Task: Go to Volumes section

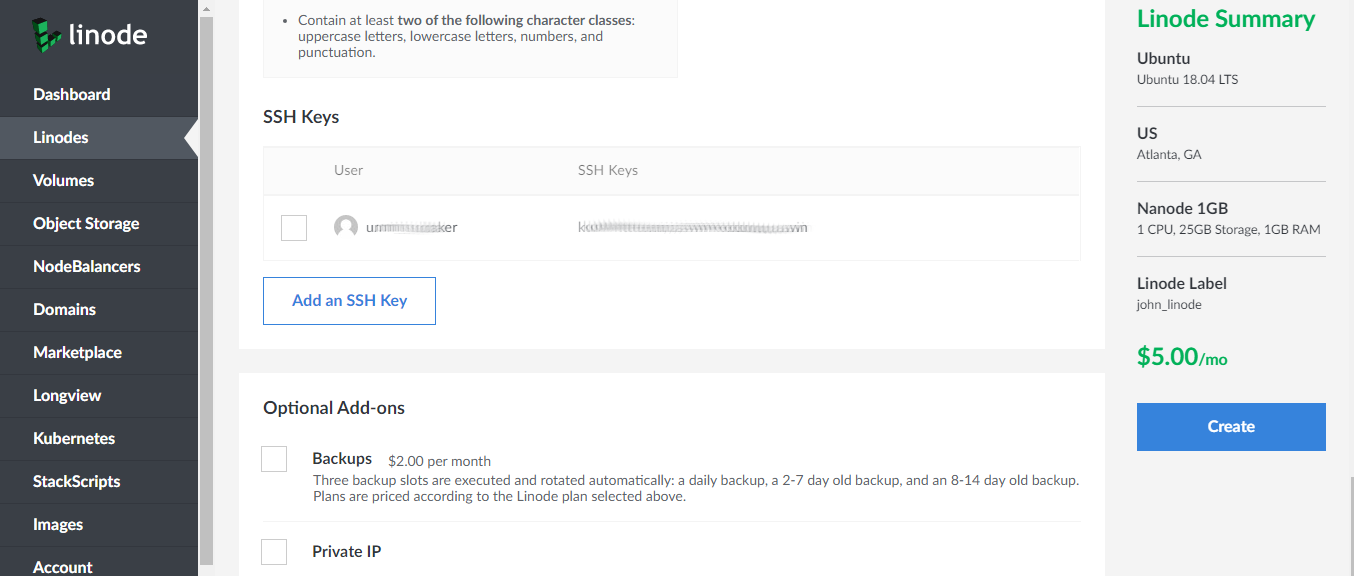Action: pos(64,181)
